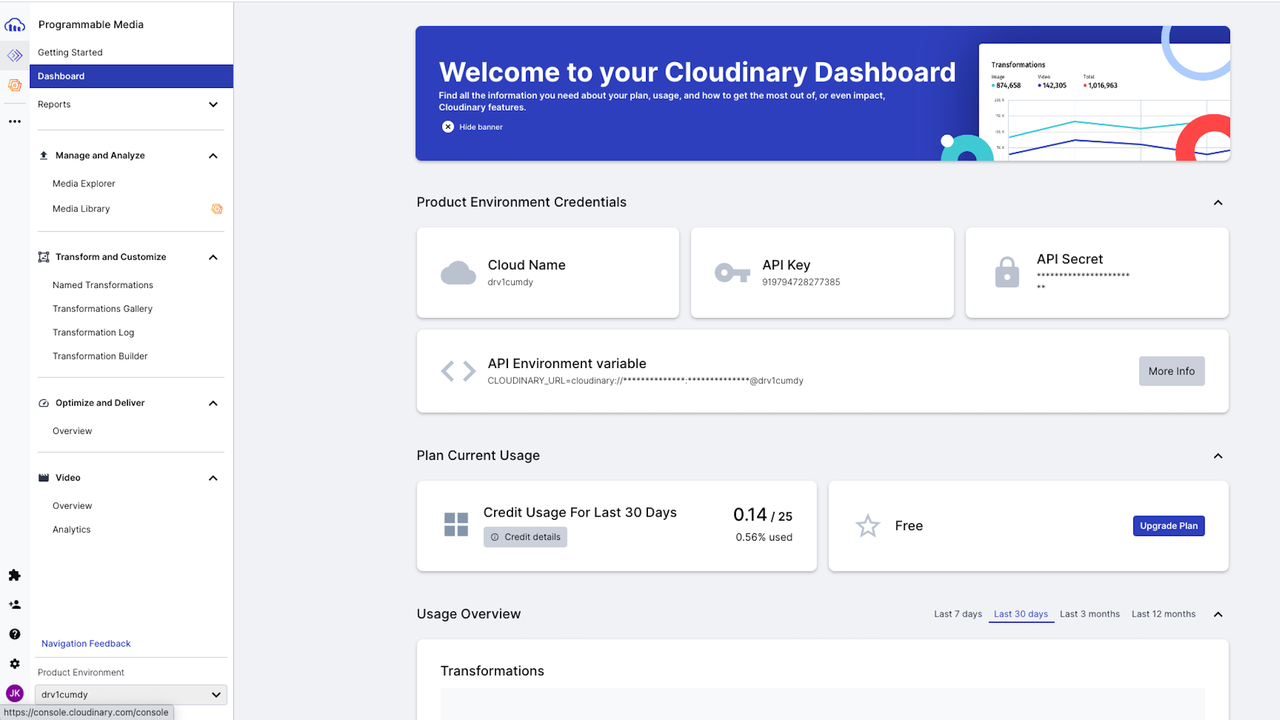The image size is (1280, 720).
Task: Click the invite user icon in sidebar
Action: click(14, 605)
